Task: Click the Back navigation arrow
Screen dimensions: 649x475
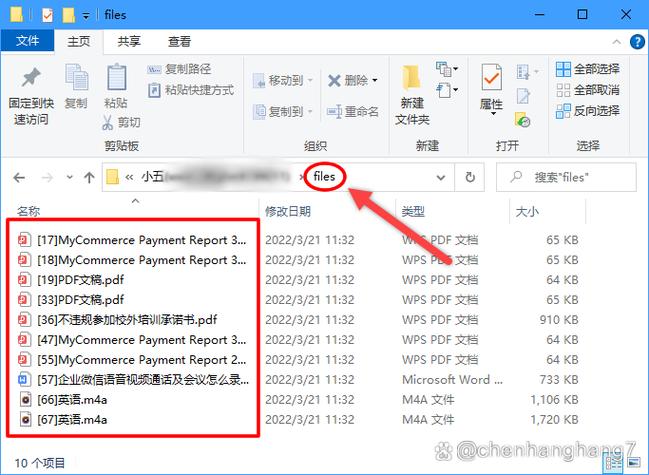Action: pos(19,178)
